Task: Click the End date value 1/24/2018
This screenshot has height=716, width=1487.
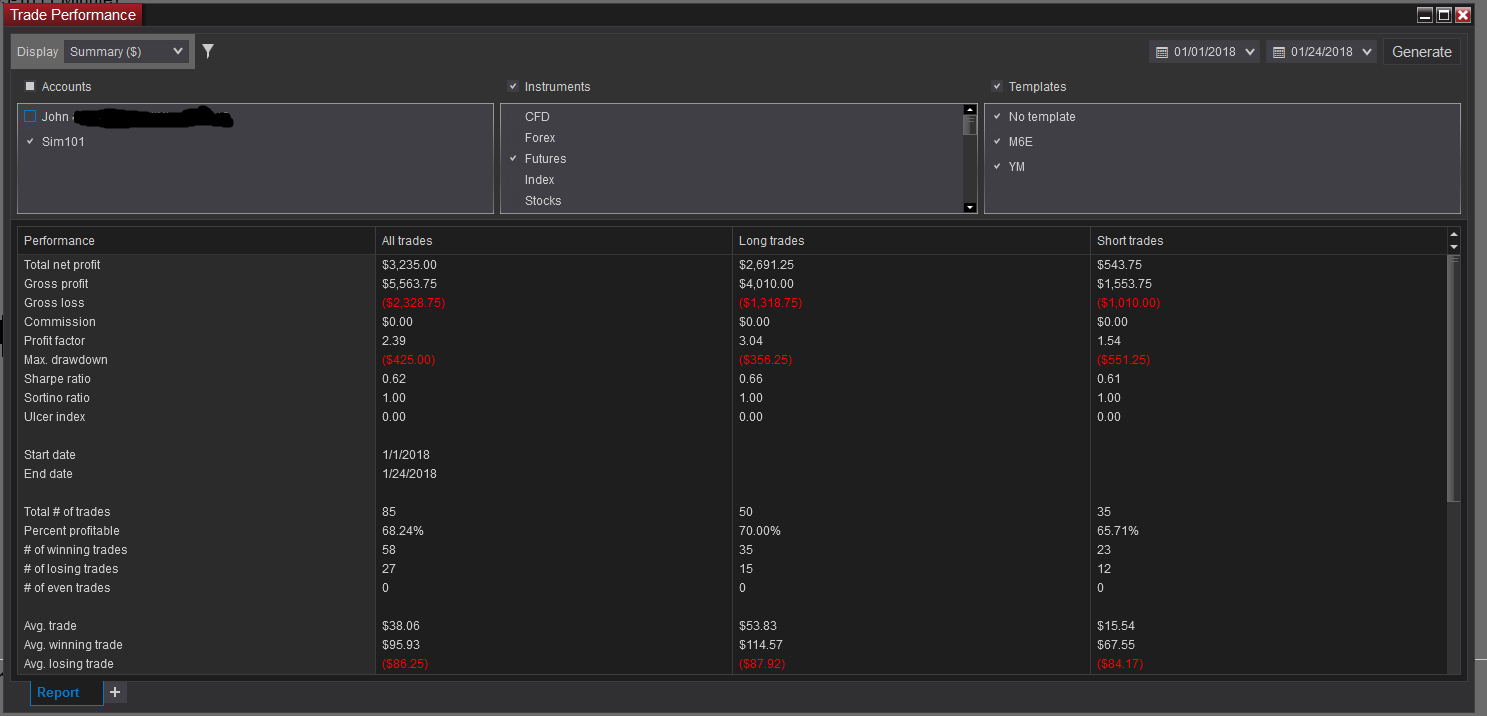Action: pos(409,474)
